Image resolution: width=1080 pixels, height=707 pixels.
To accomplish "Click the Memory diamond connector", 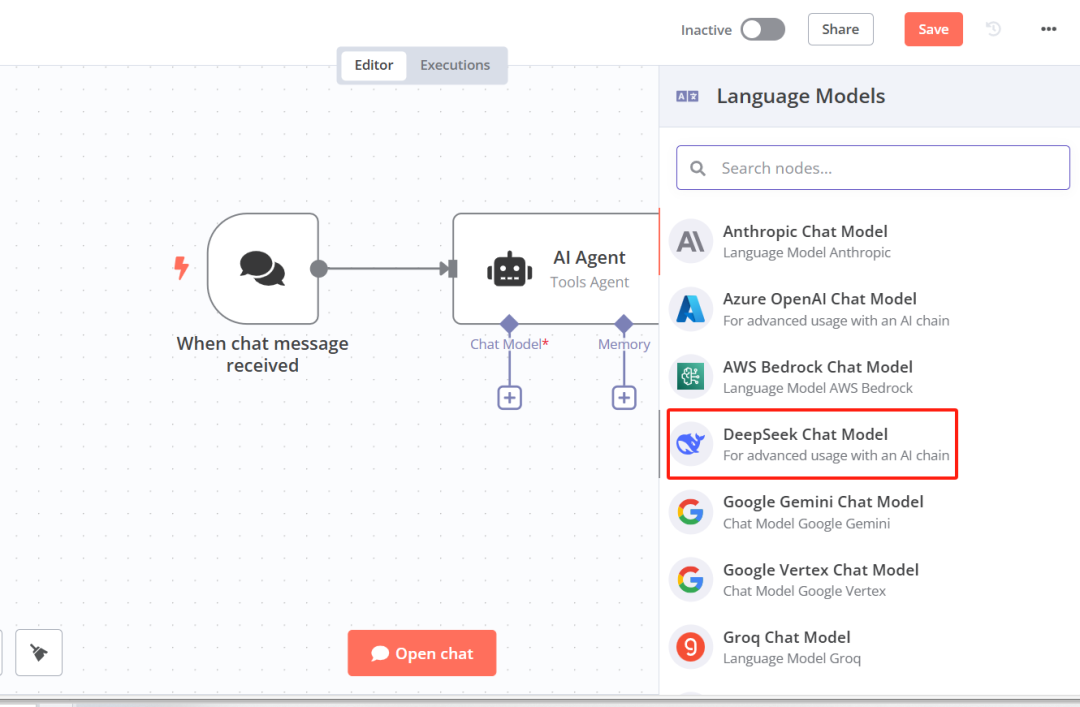I will coord(624,324).
